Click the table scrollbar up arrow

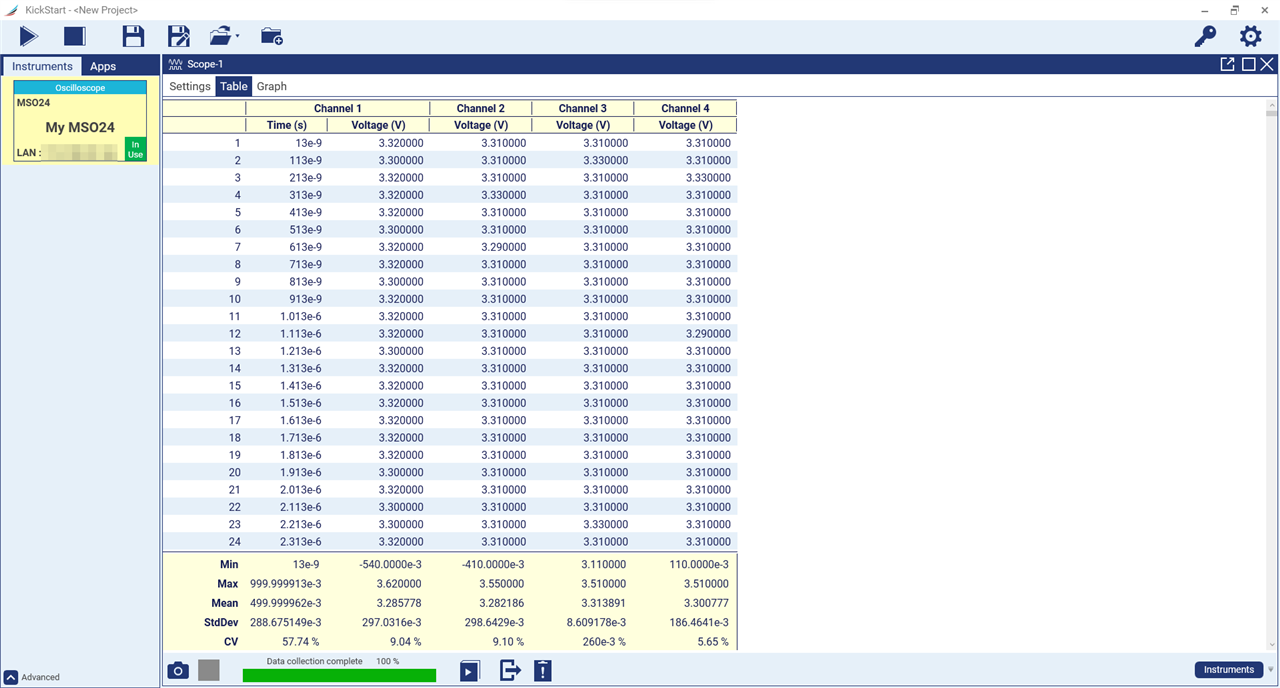click(1271, 104)
